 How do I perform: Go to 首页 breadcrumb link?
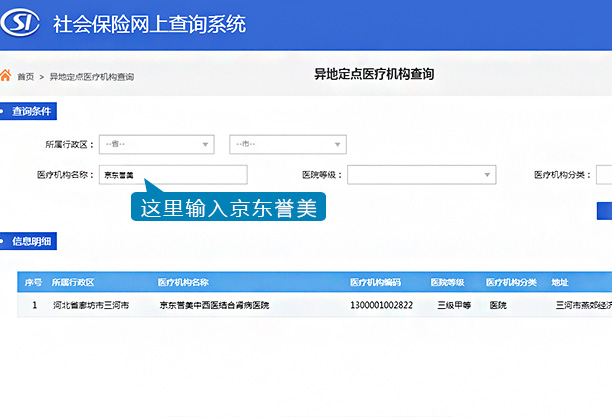[x=26, y=77]
